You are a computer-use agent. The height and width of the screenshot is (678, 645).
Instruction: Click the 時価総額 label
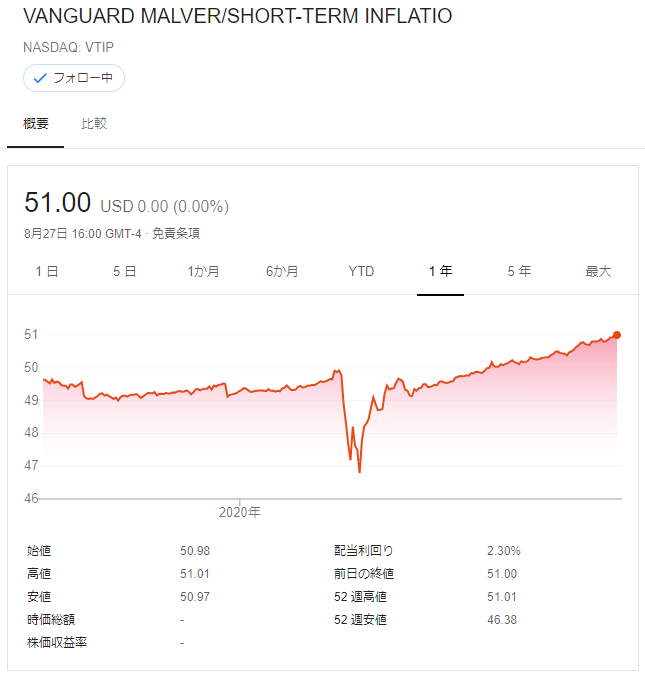(x=51, y=620)
